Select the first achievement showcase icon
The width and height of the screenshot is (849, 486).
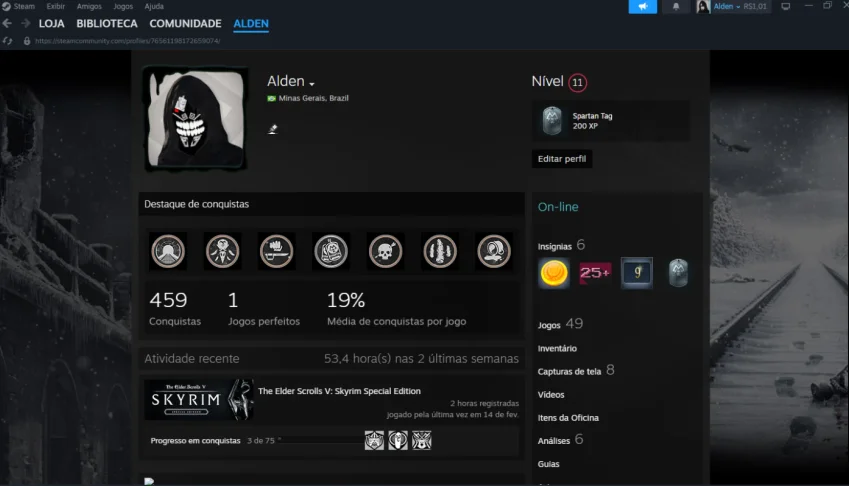(x=168, y=251)
